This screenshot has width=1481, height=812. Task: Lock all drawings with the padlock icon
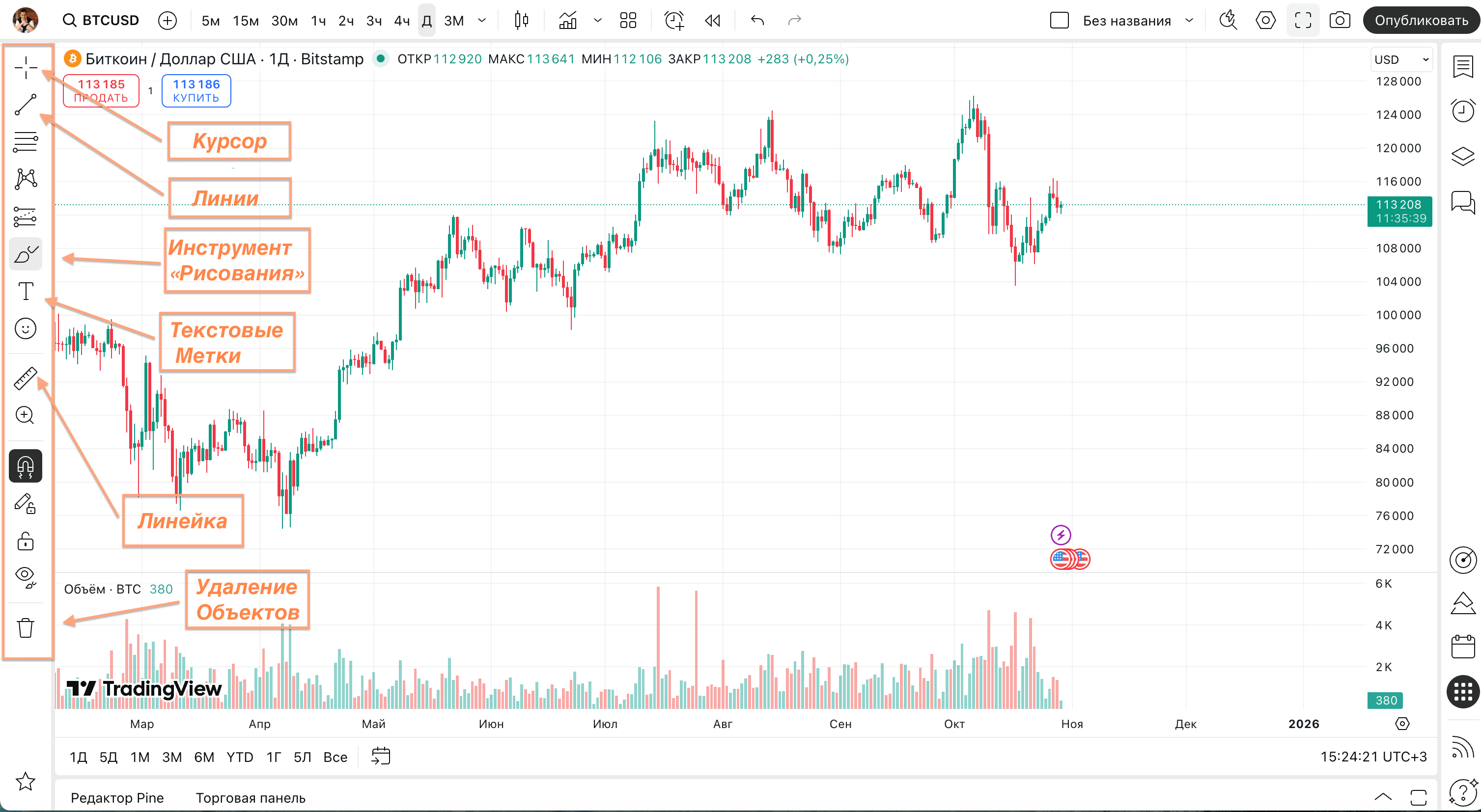25,541
